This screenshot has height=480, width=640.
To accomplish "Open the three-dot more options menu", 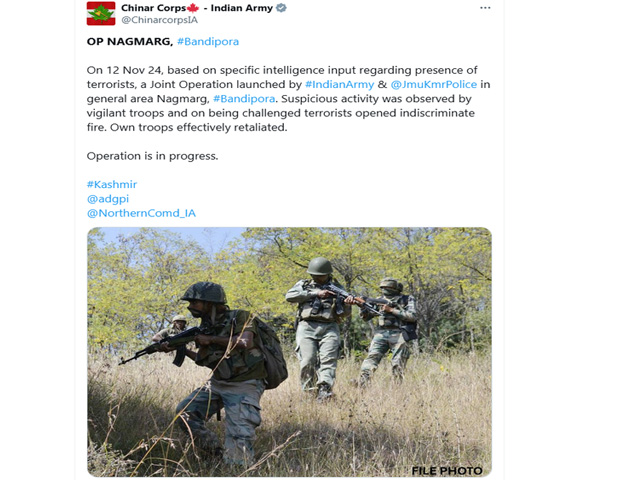I will [485, 8].
